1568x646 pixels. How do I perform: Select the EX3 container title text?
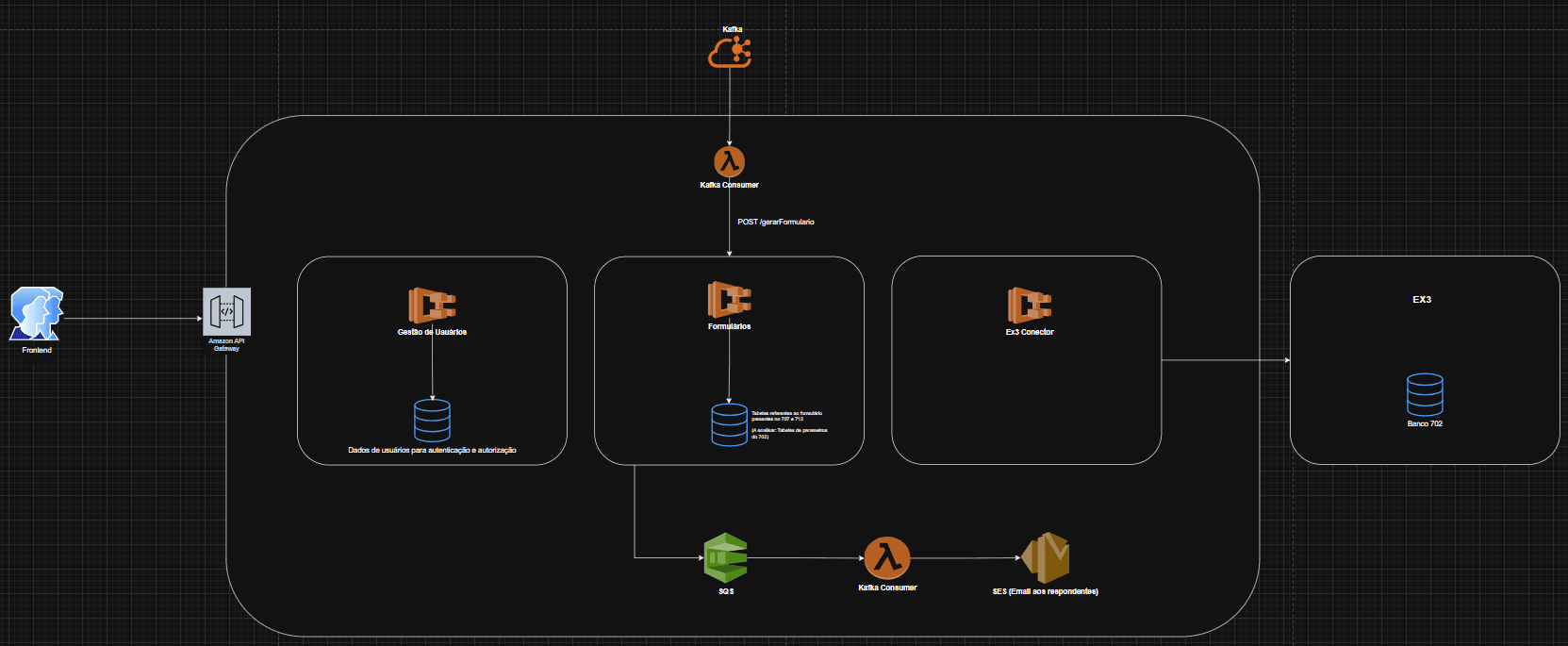(x=1421, y=300)
